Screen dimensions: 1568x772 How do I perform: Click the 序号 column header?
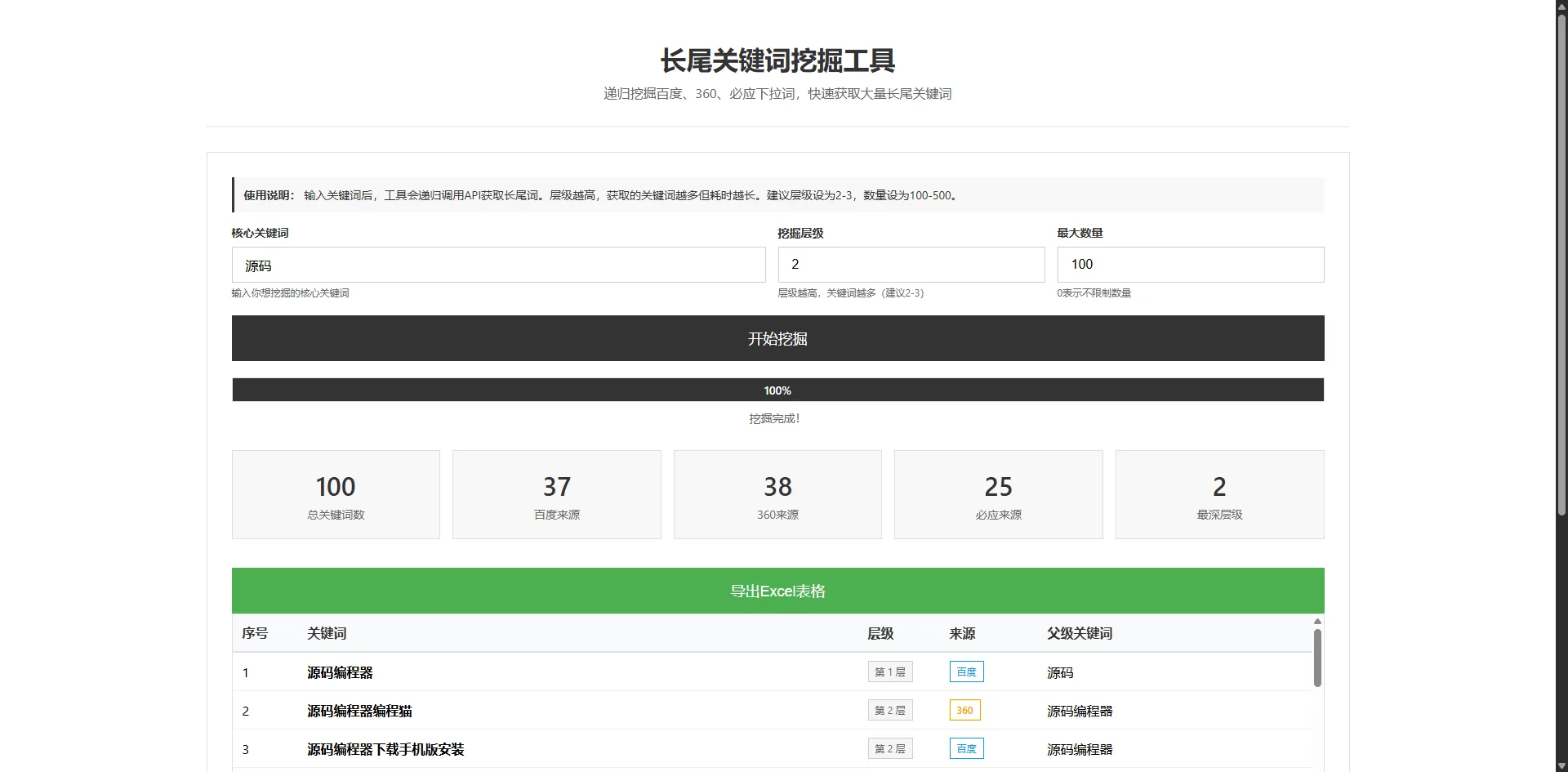pos(255,633)
